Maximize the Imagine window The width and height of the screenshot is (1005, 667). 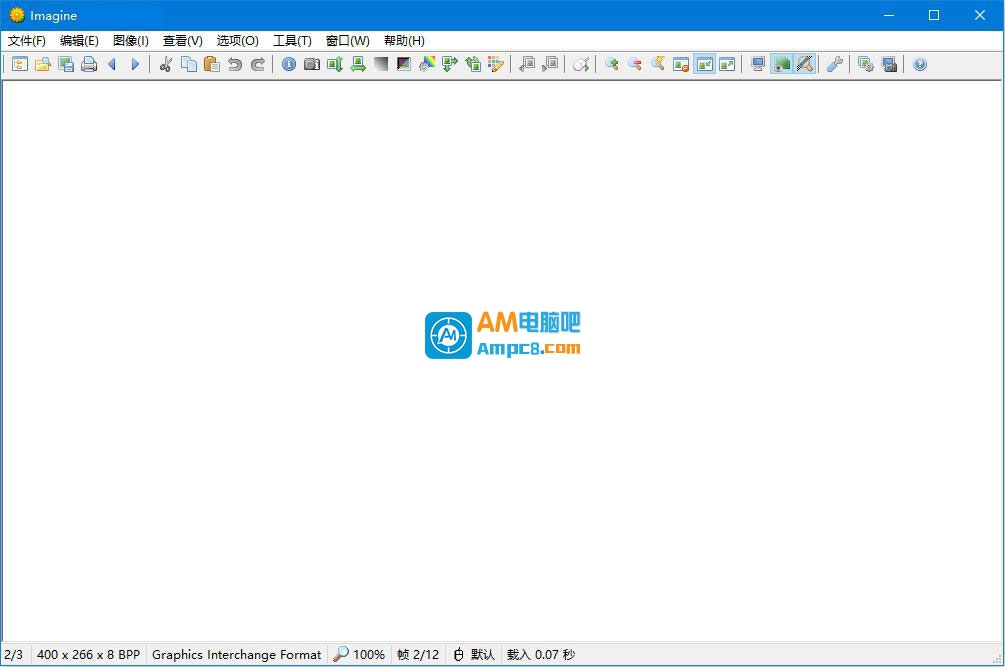click(934, 15)
